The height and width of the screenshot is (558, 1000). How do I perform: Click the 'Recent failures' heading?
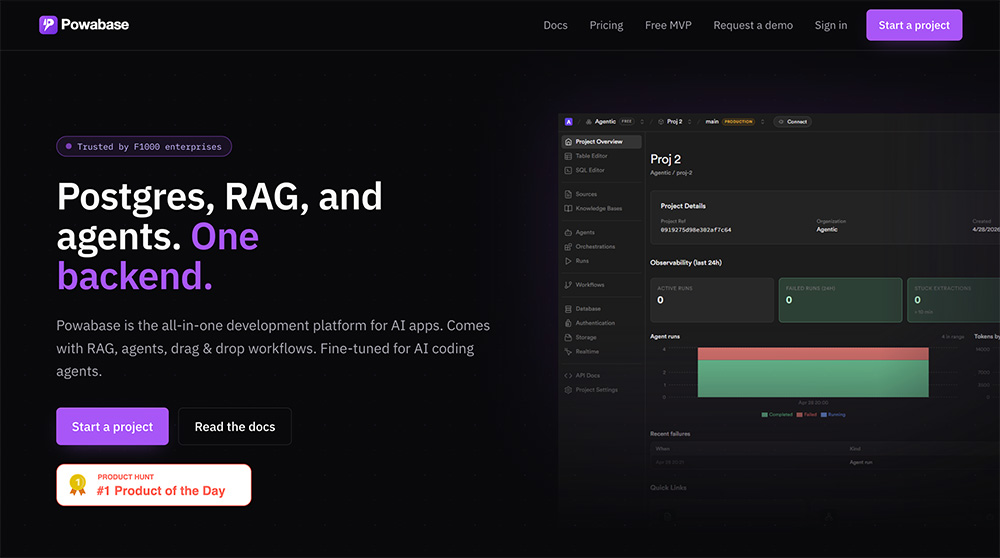tap(670, 434)
